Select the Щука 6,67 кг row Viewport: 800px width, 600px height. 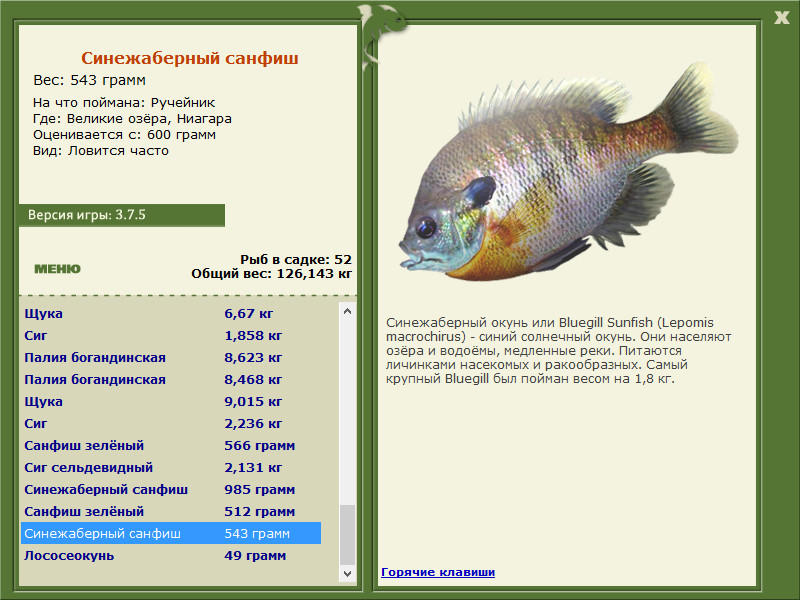[171, 314]
